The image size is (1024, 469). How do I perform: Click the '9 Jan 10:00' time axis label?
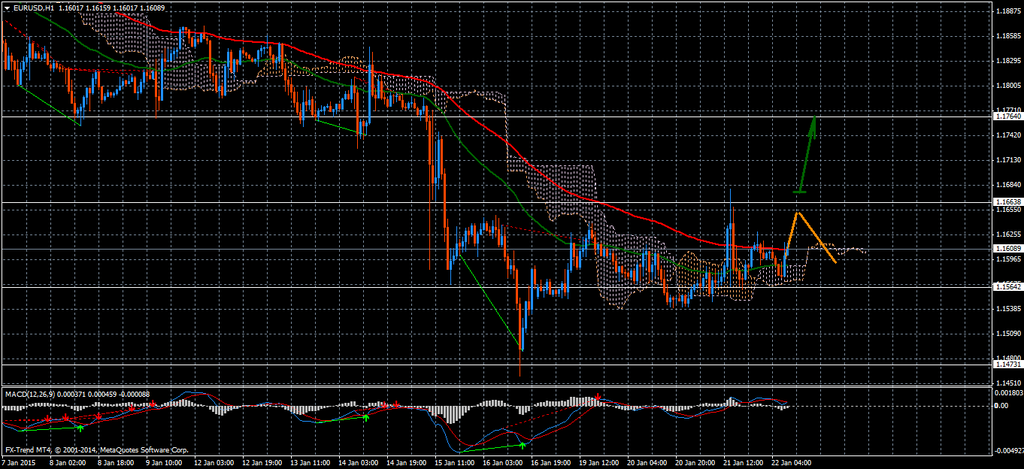click(163, 463)
